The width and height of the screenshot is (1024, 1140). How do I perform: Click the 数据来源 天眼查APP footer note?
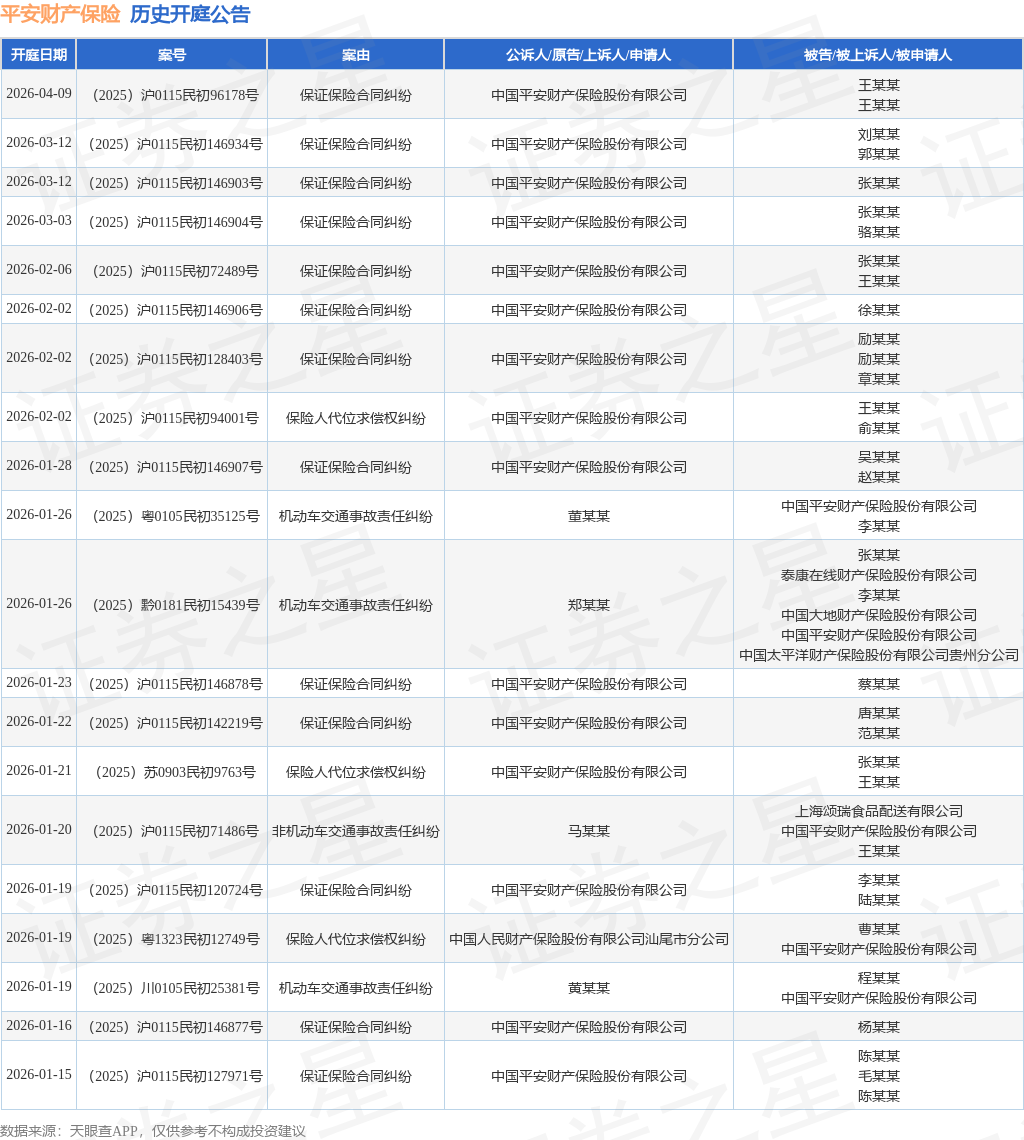[x=153, y=1131]
